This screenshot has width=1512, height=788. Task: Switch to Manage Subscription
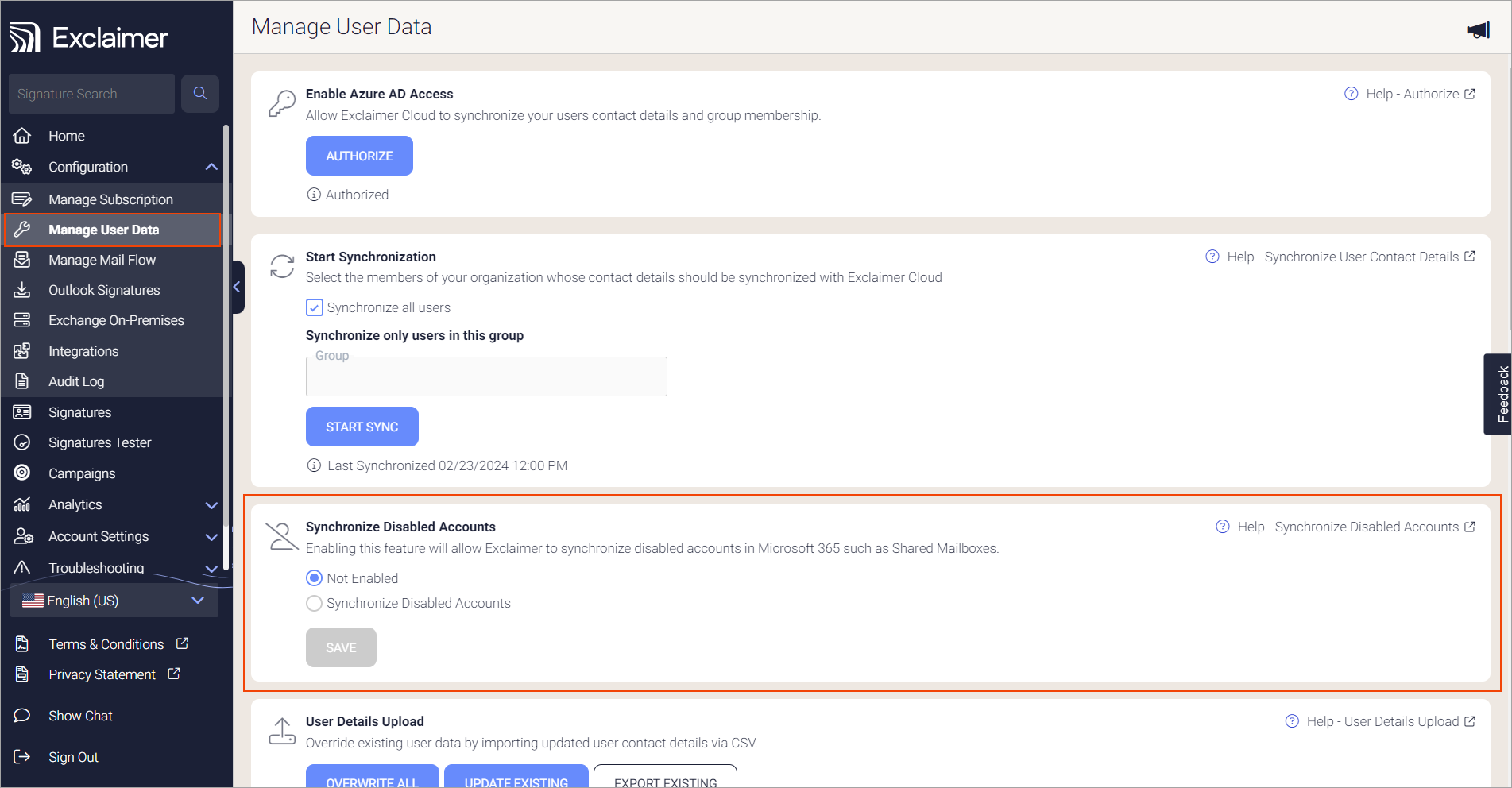(x=110, y=199)
